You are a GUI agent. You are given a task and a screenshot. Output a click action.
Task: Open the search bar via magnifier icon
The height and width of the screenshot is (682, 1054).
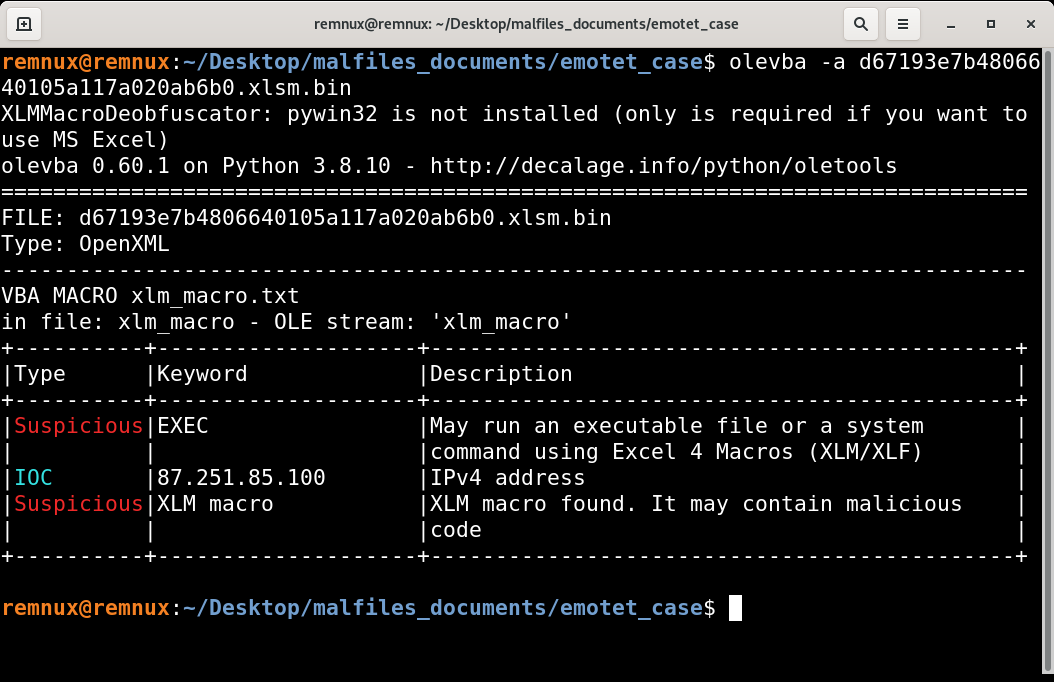click(861, 23)
